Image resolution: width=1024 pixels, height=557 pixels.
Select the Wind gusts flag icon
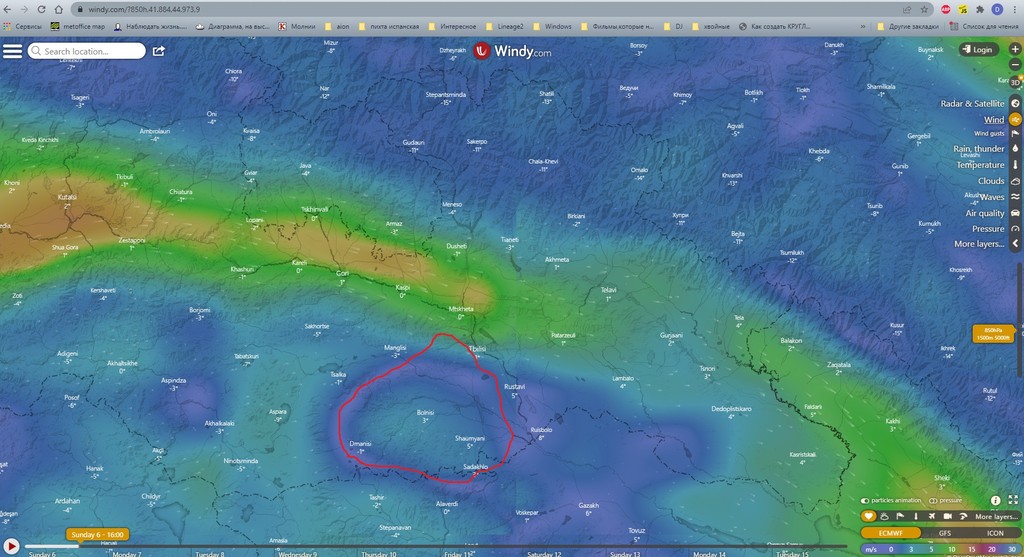click(x=1015, y=133)
